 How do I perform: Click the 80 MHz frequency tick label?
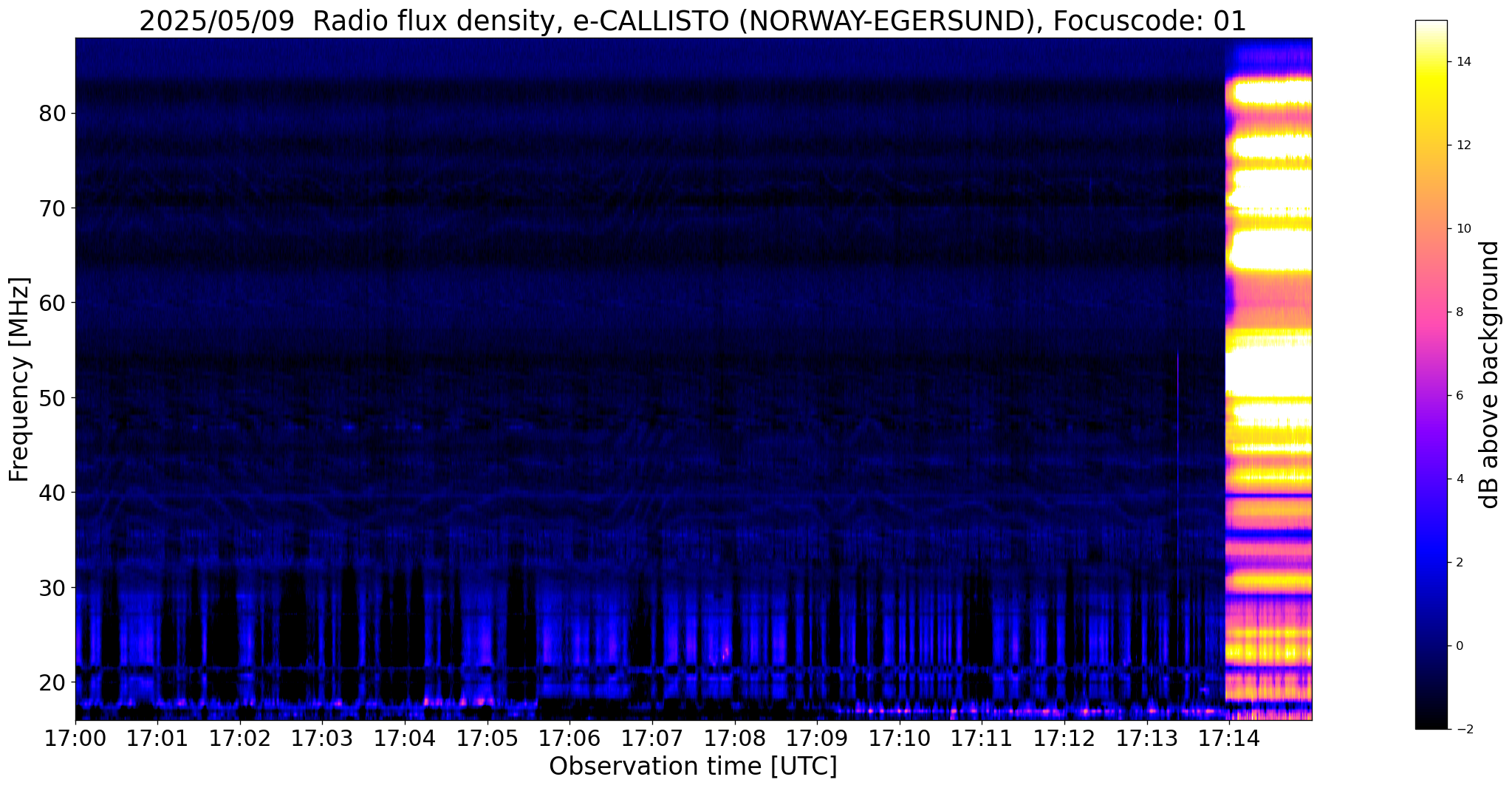pyautogui.click(x=54, y=114)
